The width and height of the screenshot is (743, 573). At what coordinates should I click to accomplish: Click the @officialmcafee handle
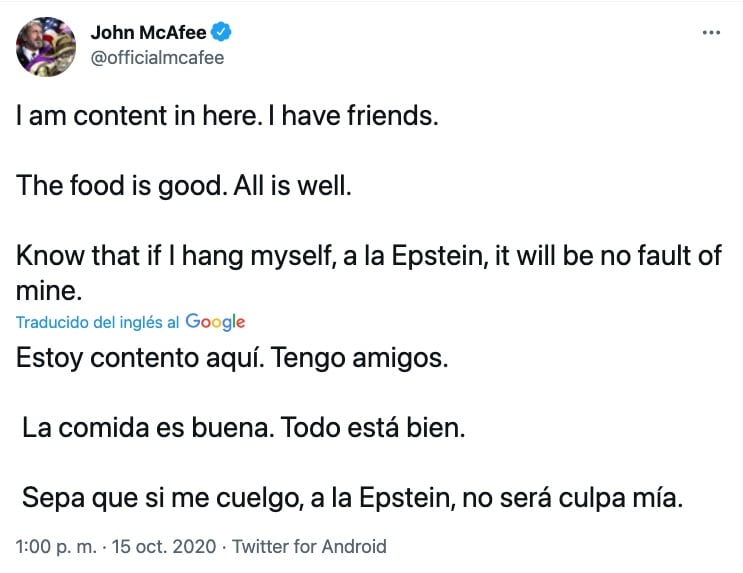tap(157, 57)
